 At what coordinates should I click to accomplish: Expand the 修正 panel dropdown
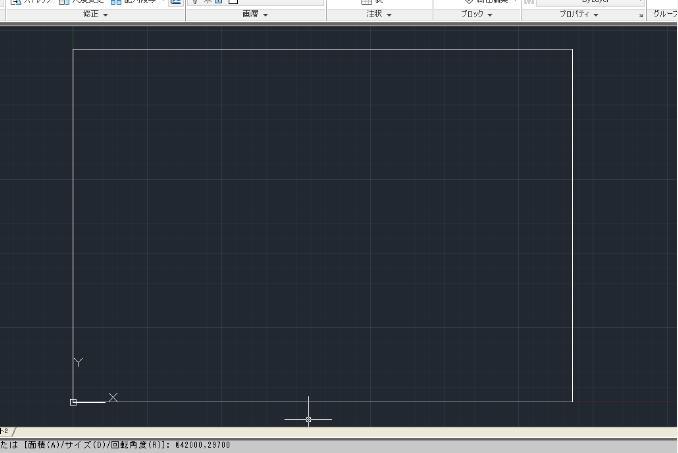[x=95, y=14]
